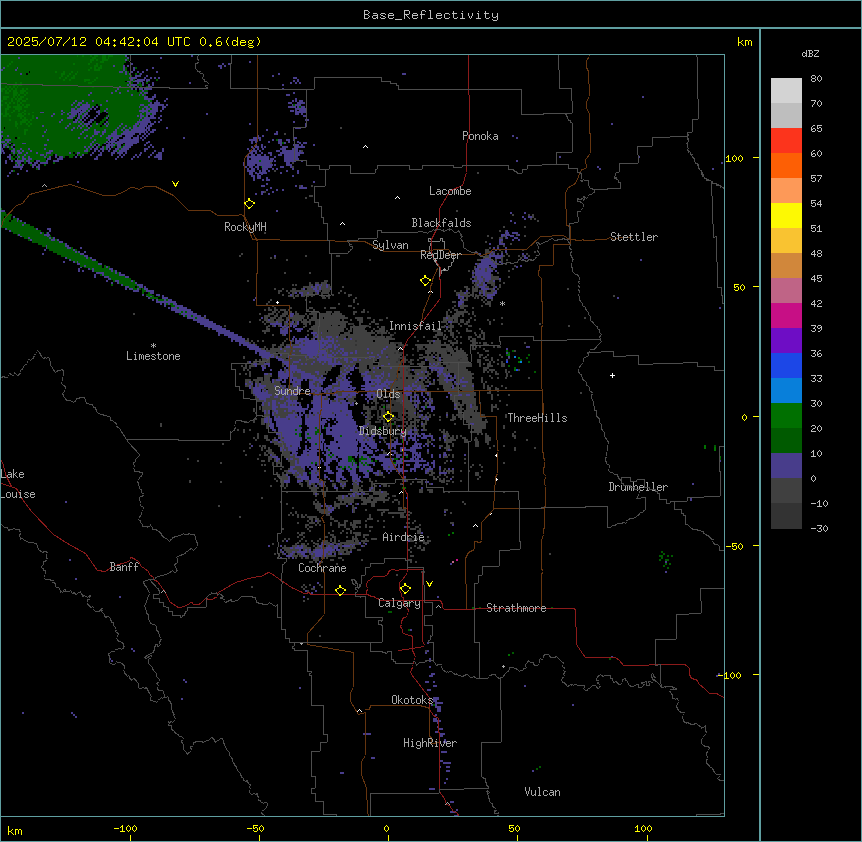862x842 pixels.
Task: Click the ThreeHills town label
Action: tap(537, 418)
